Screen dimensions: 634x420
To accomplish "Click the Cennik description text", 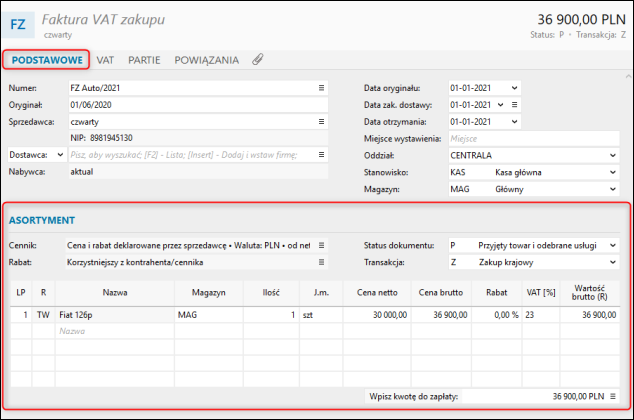I will [188, 245].
